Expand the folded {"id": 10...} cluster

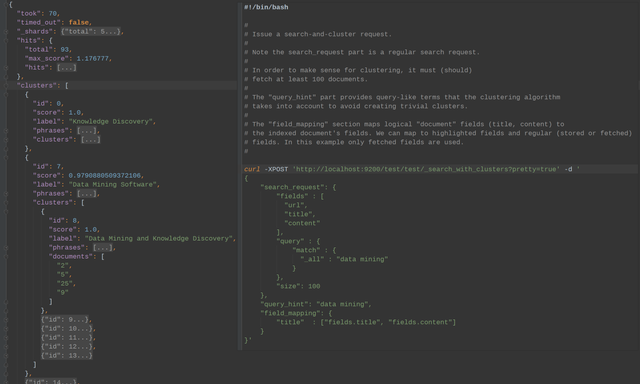[x=67, y=329]
